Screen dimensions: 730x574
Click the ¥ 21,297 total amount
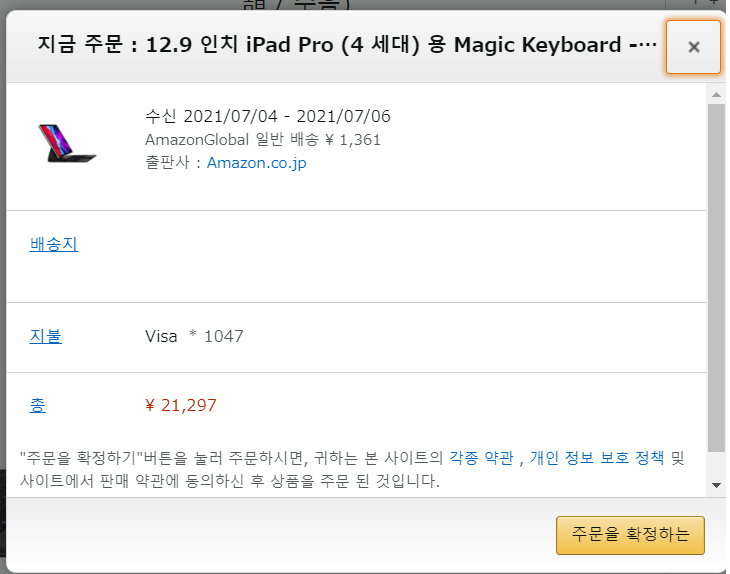(181, 405)
